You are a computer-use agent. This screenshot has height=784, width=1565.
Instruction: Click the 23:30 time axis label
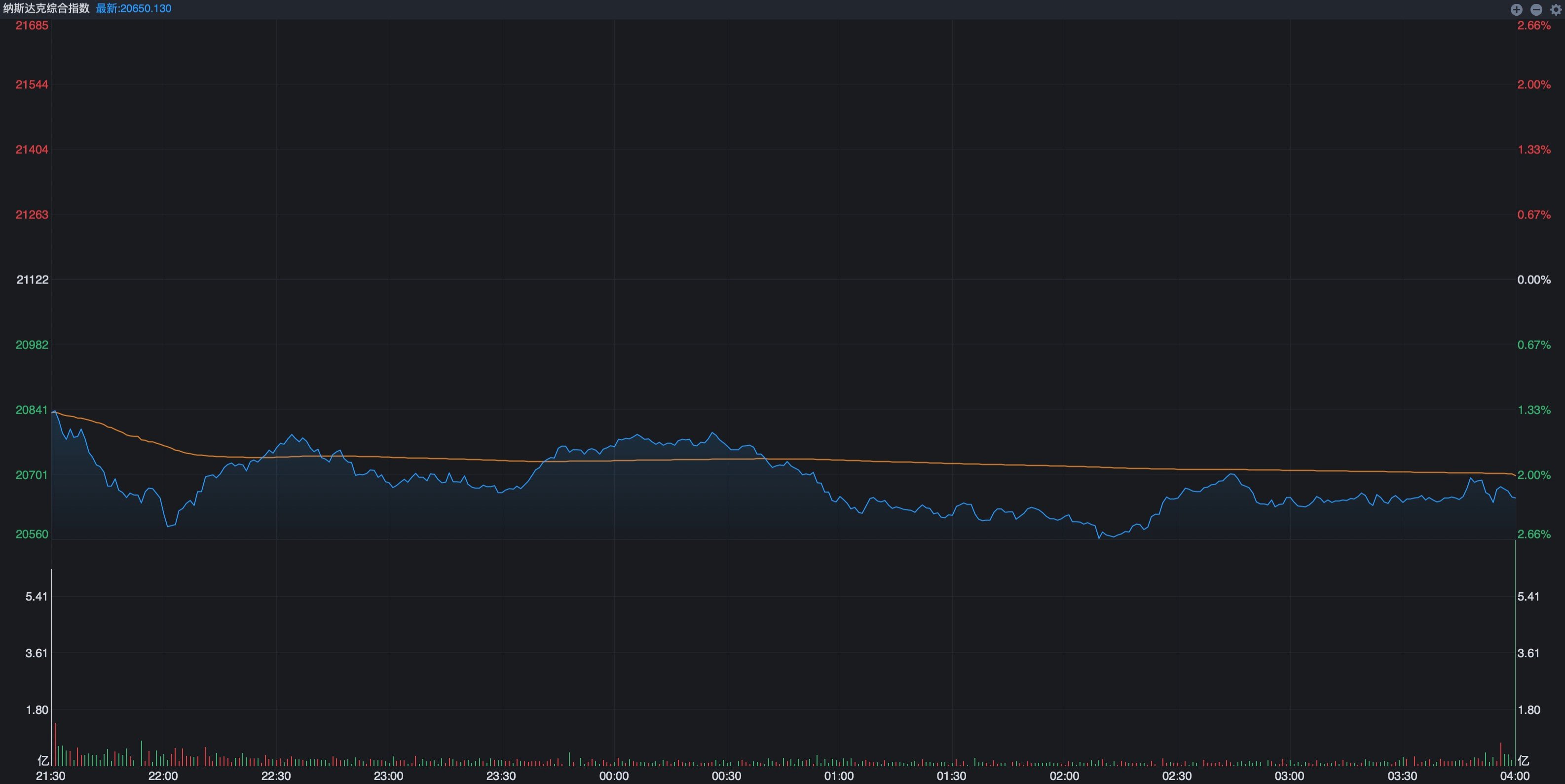click(501, 776)
